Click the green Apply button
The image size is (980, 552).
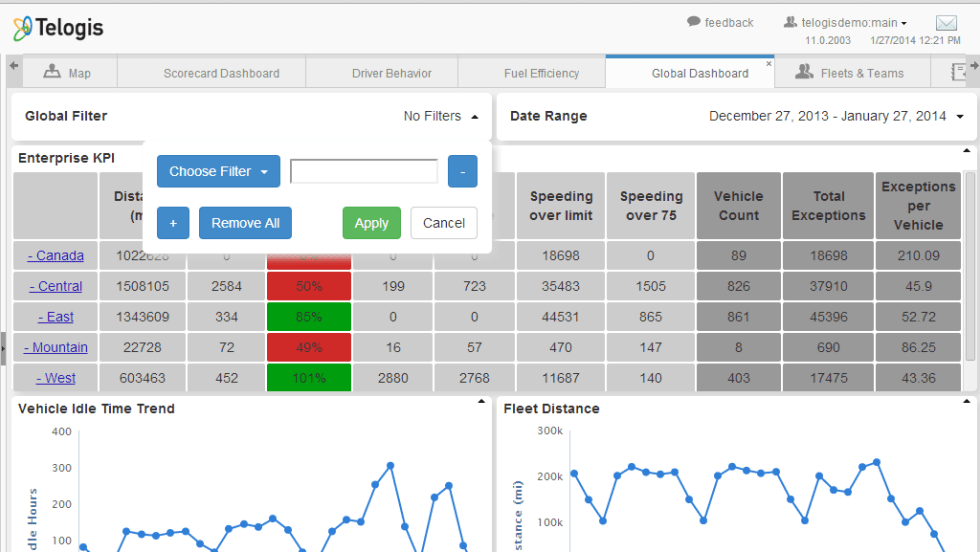pyautogui.click(x=371, y=223)
